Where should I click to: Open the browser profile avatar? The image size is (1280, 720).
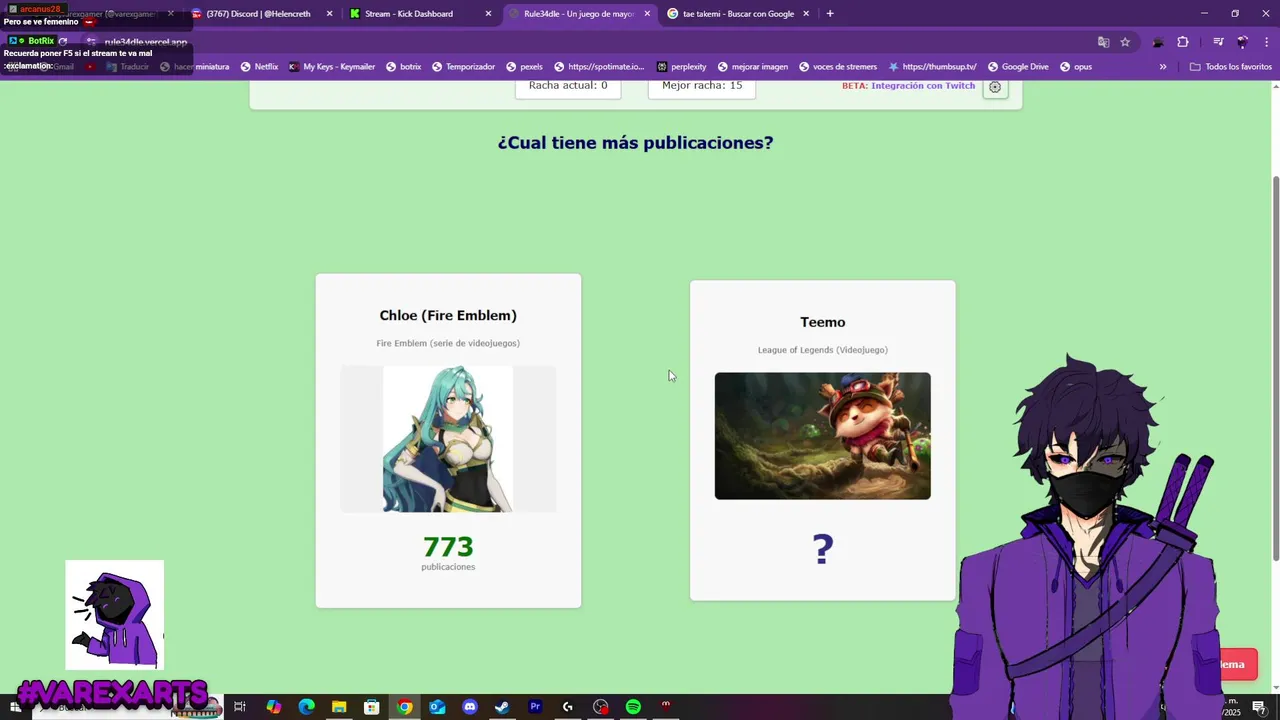coord(1243,42)
